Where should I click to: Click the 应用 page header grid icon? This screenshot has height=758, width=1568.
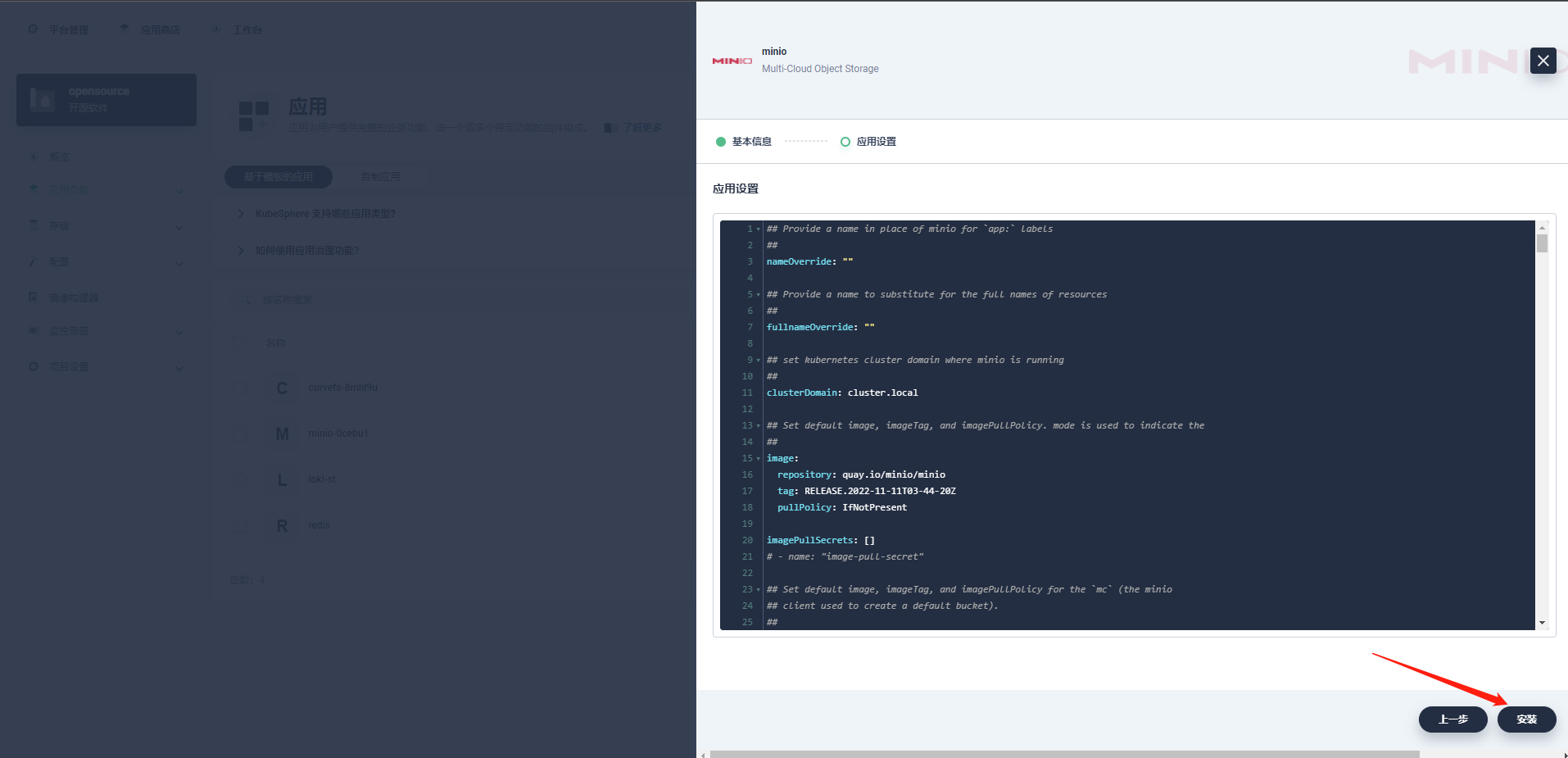(x=254, y=116)
